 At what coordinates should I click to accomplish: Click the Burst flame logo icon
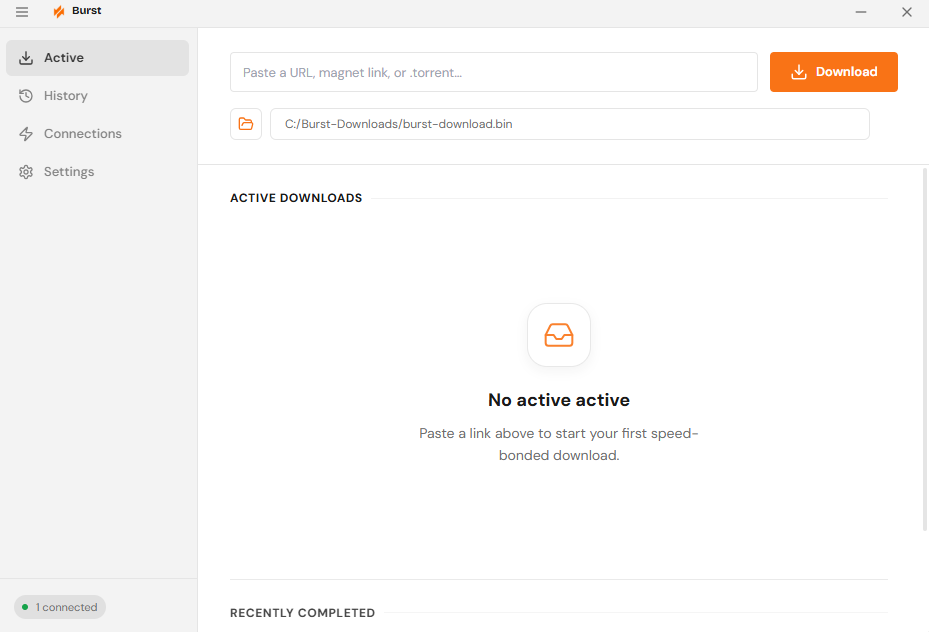[x=59, y=11]
